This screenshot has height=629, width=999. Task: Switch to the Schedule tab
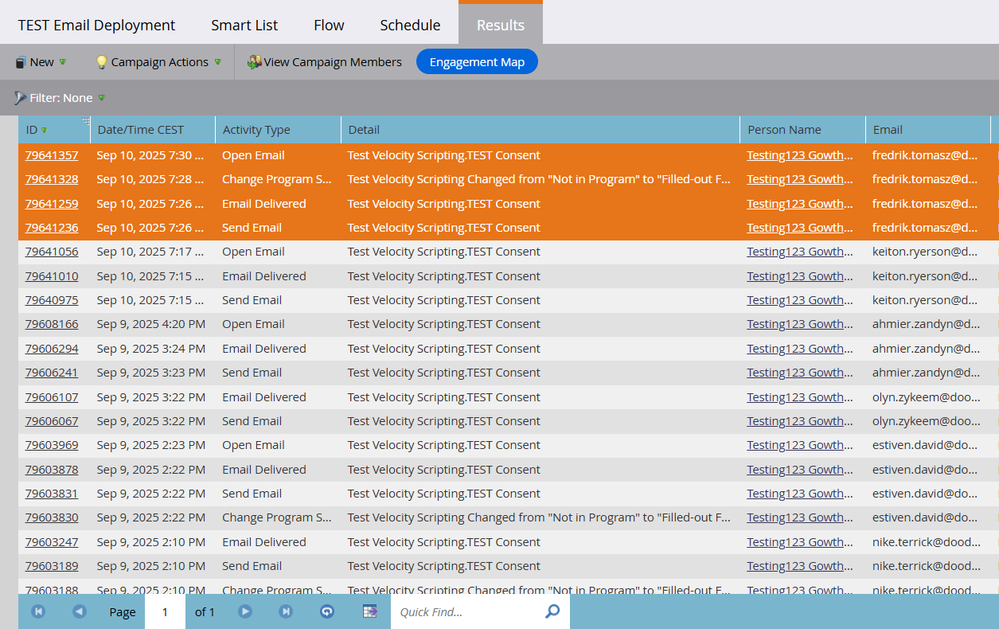click(410, 25)
